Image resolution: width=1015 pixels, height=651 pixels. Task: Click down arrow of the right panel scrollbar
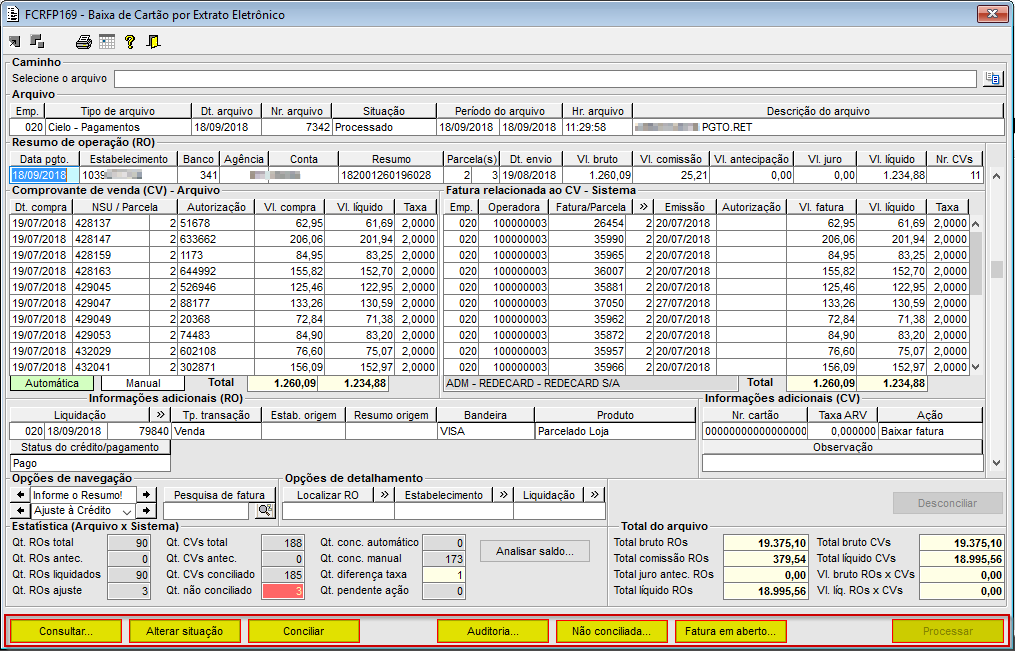[996, 463]
